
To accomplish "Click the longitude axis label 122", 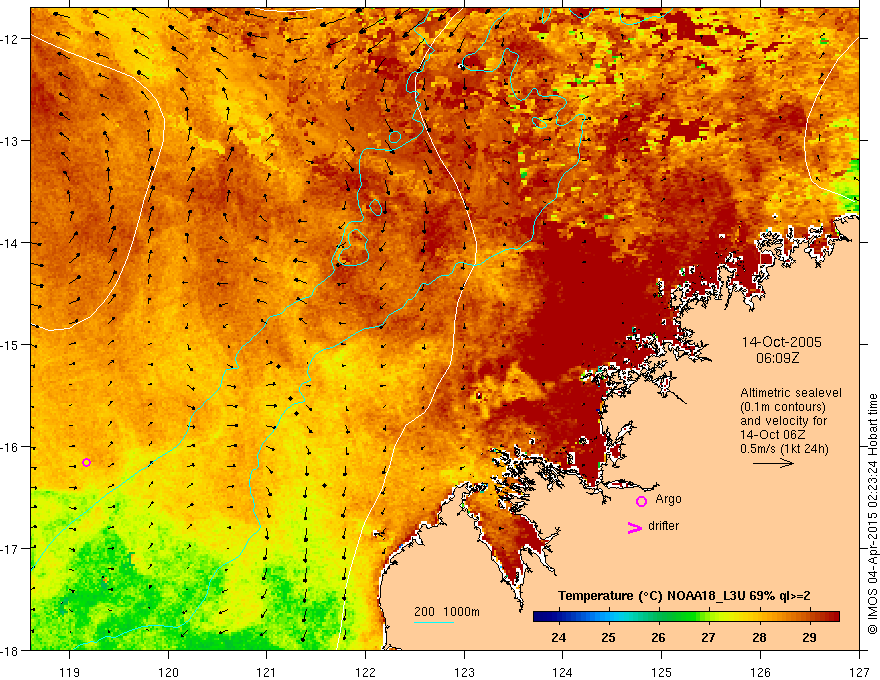I will pyautogui.click(x=365, y=672).
